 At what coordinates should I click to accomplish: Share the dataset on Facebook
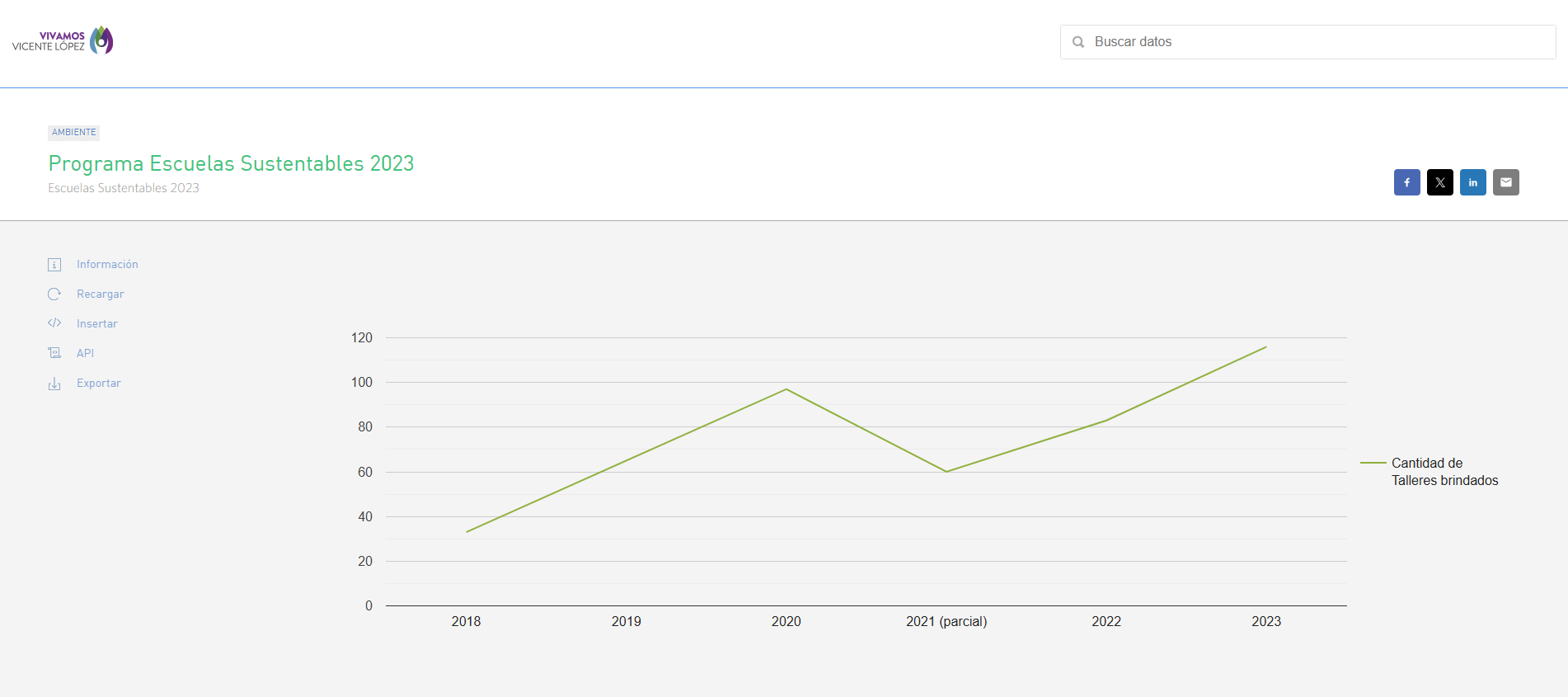pos(1406,182)
